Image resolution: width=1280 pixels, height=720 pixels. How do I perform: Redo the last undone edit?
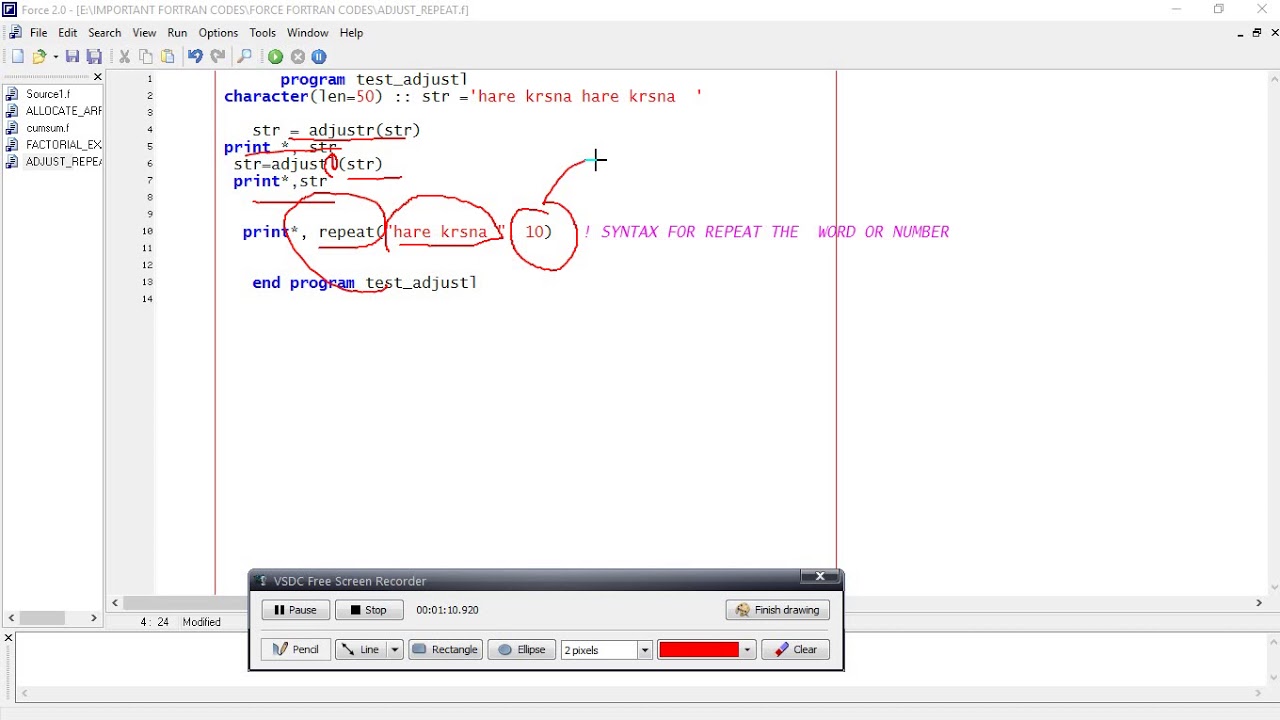tap(217, 57)
